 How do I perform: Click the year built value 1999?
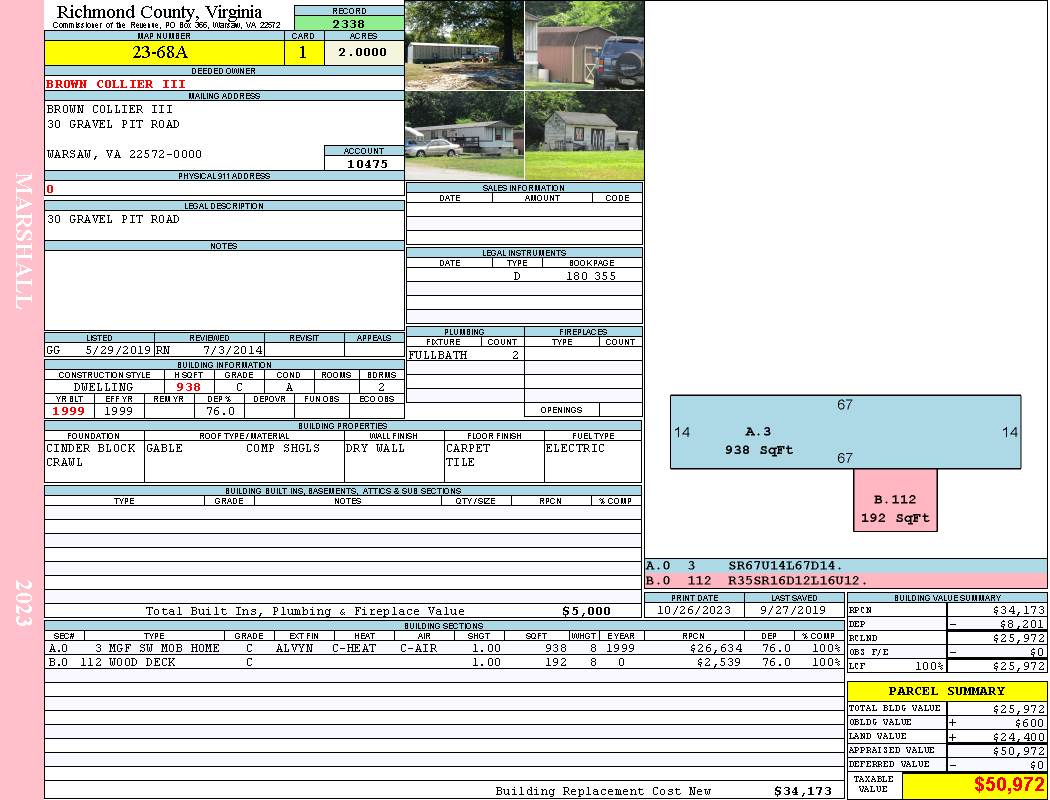coord(69,411)
